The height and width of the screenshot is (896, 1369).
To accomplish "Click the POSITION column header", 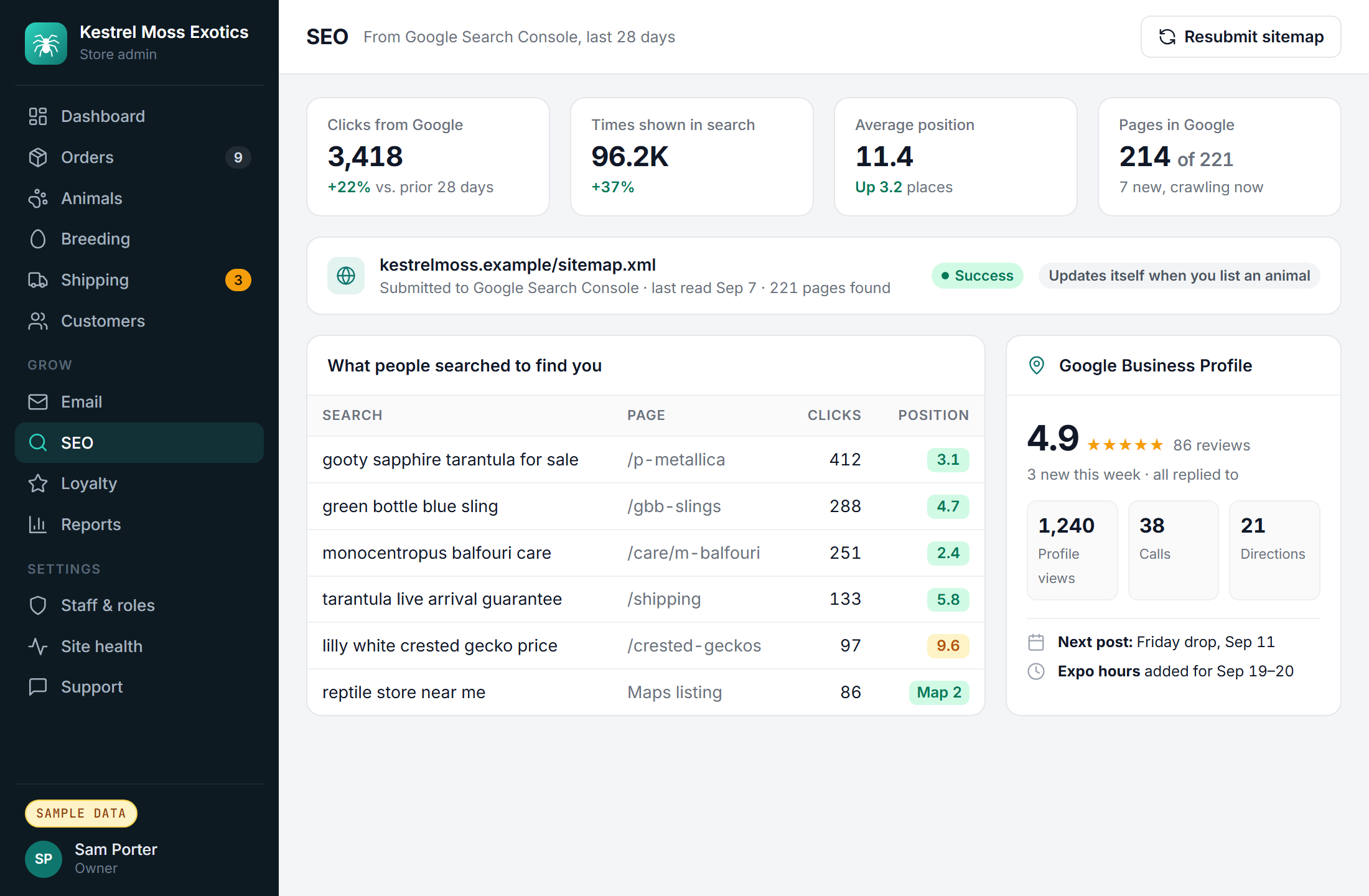I will point(933,415).
